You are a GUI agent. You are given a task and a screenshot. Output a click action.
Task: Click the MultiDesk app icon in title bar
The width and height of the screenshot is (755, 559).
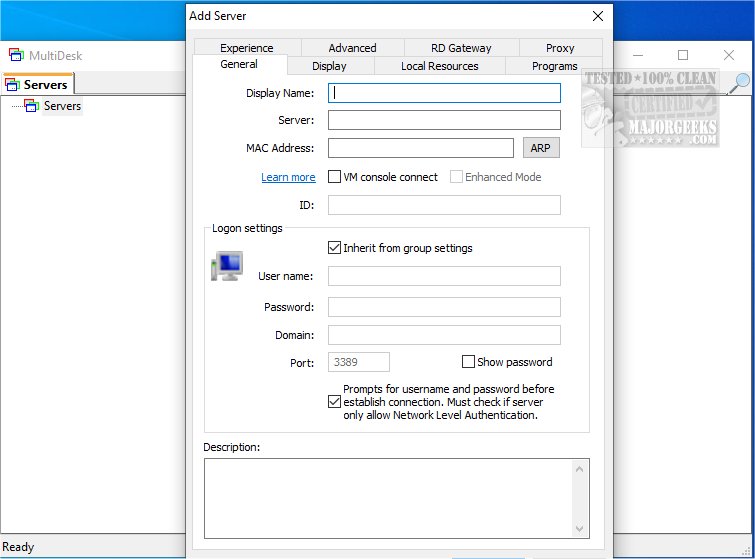tap(16, 56)
